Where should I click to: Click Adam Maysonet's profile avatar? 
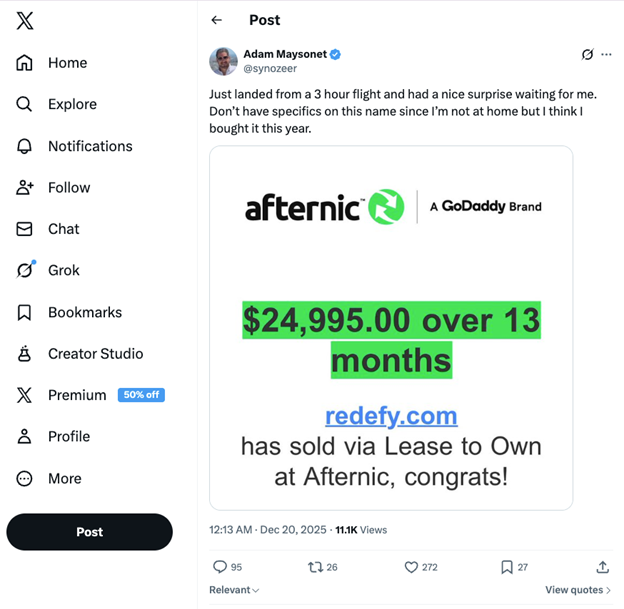coord(223,61)
